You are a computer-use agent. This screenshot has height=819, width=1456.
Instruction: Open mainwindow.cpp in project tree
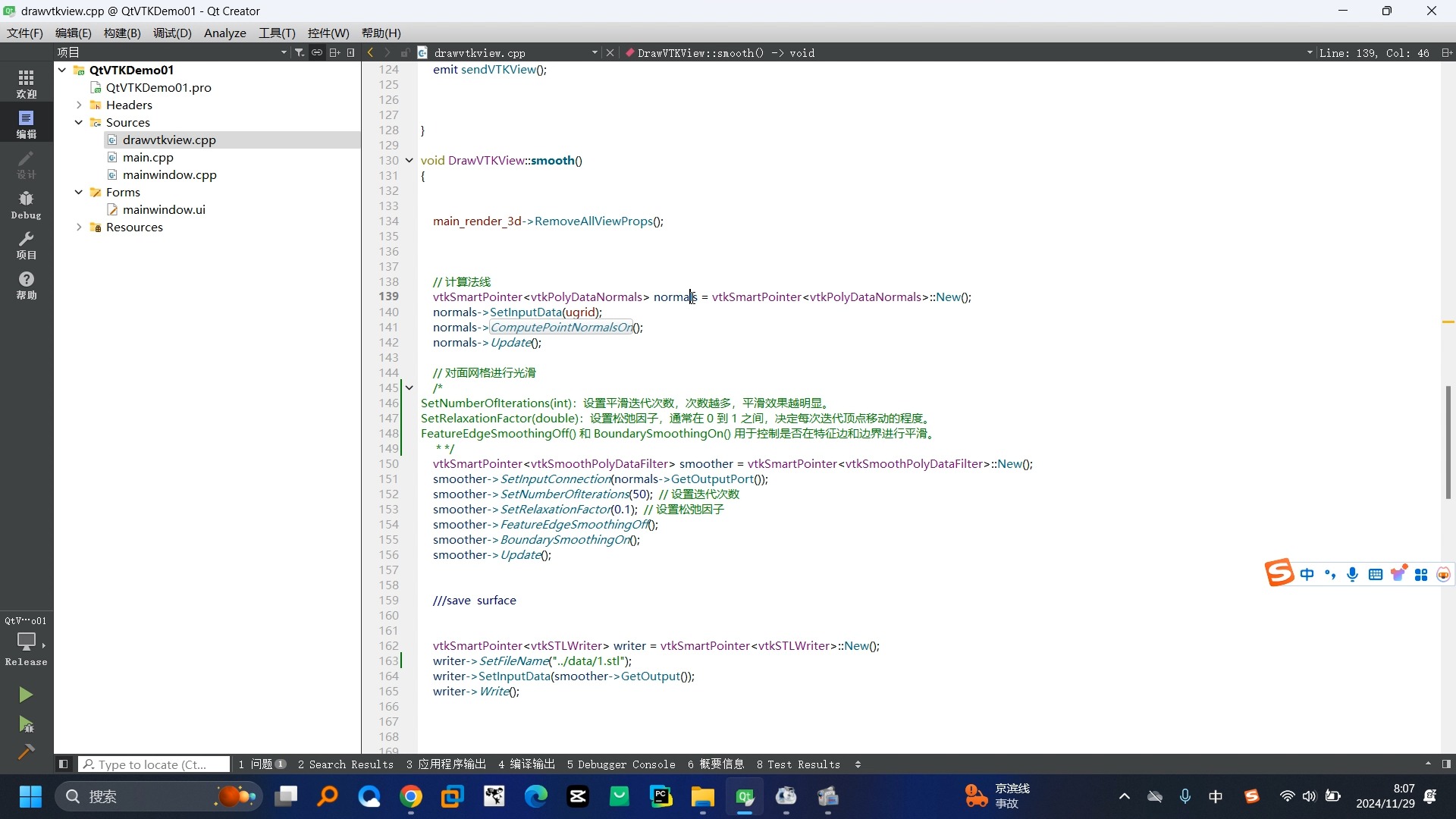(169, 174)
